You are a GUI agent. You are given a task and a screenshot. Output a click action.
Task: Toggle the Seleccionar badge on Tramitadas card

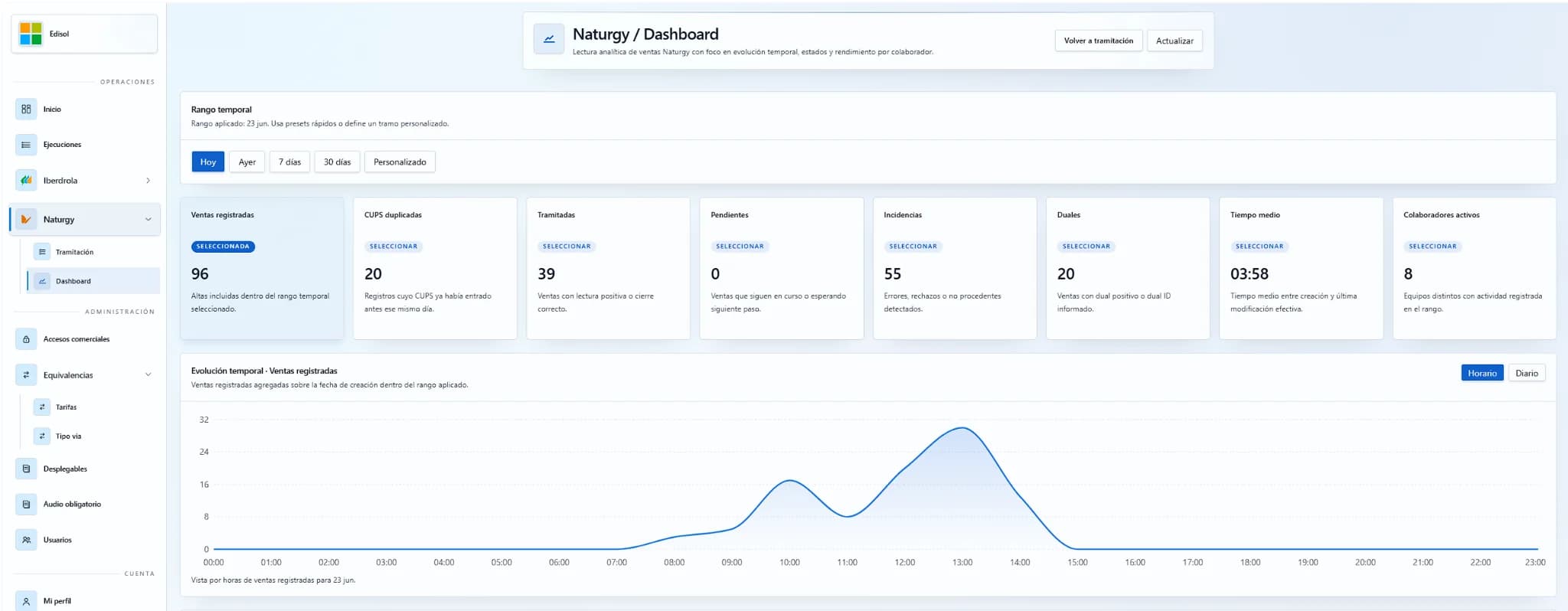tap(567, 247)
